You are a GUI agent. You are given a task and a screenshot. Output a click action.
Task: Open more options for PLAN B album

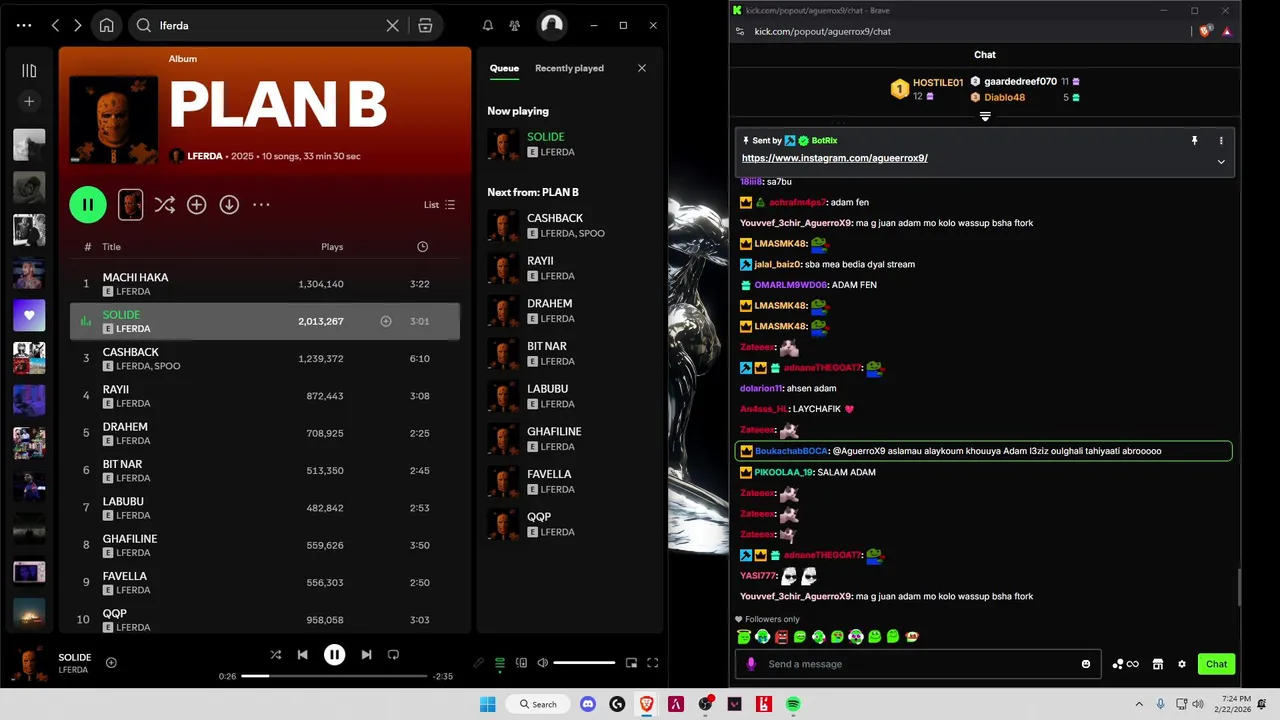point(261,205)
